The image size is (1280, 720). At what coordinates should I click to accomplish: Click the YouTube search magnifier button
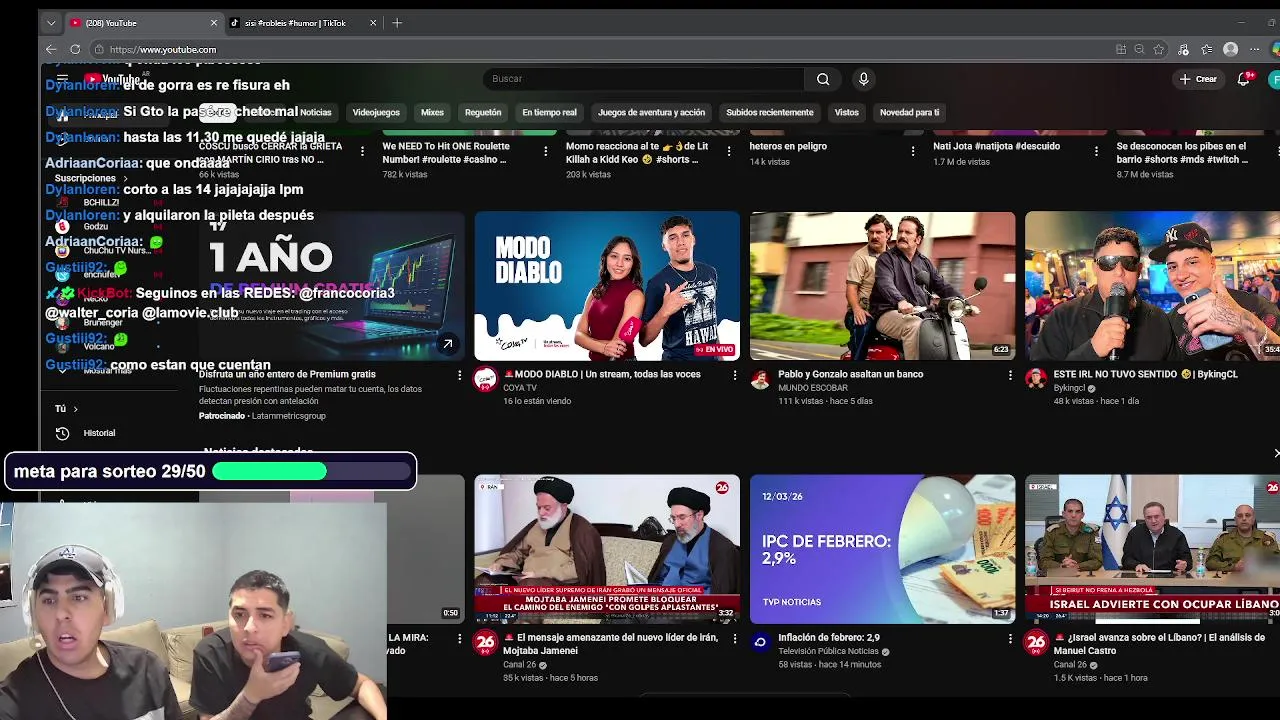[x=823, y=79]
